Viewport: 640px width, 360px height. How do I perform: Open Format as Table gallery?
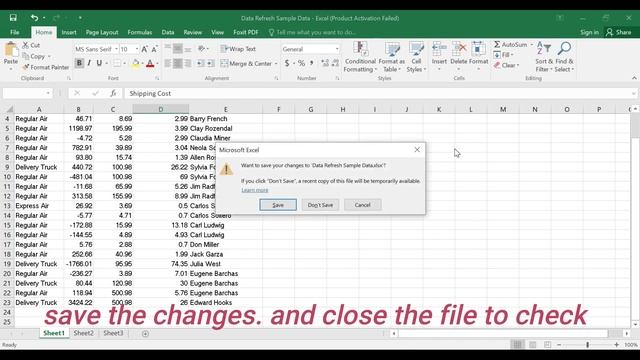point(392,57)
